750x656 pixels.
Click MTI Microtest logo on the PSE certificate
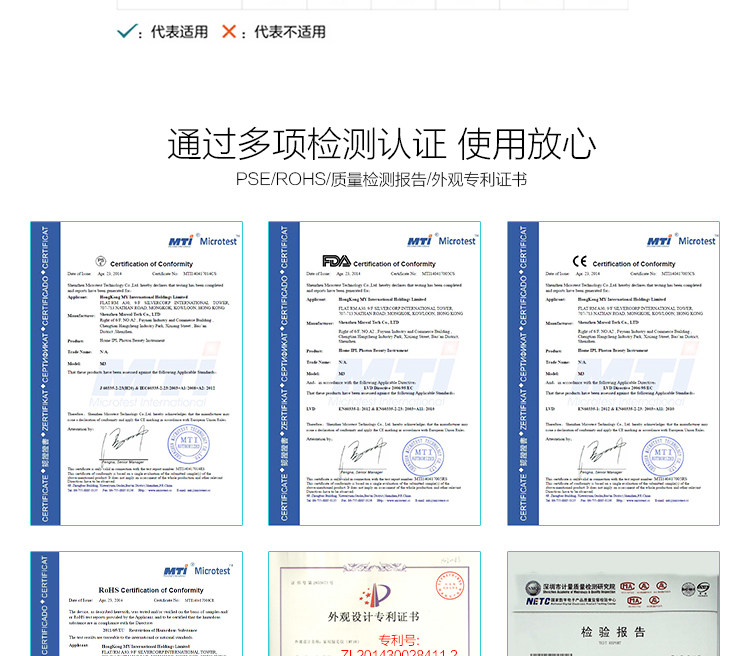point(203,240)
